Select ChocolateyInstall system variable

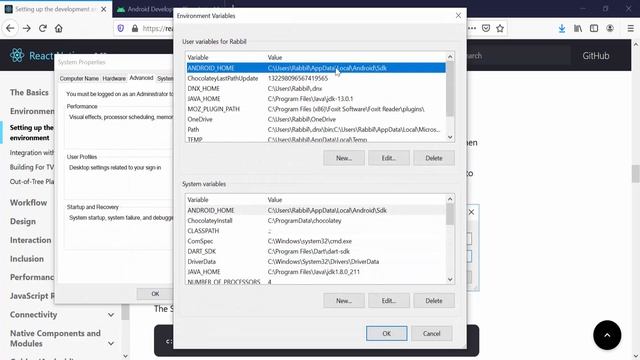click(x=316, y=220)
